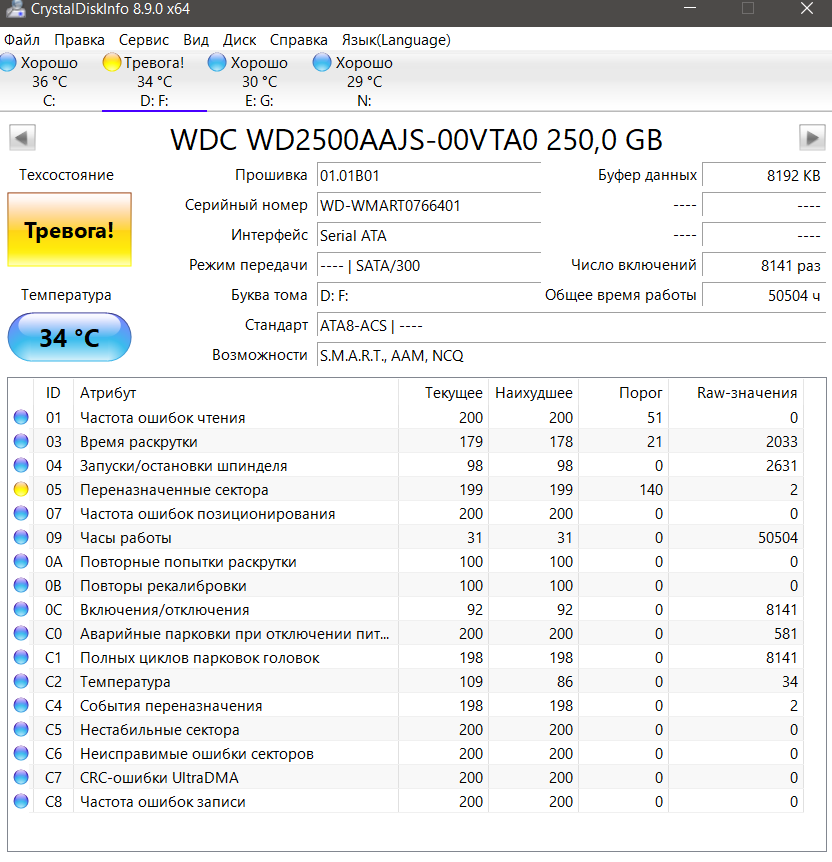Switch to the C: drive tab

(49, 82)
